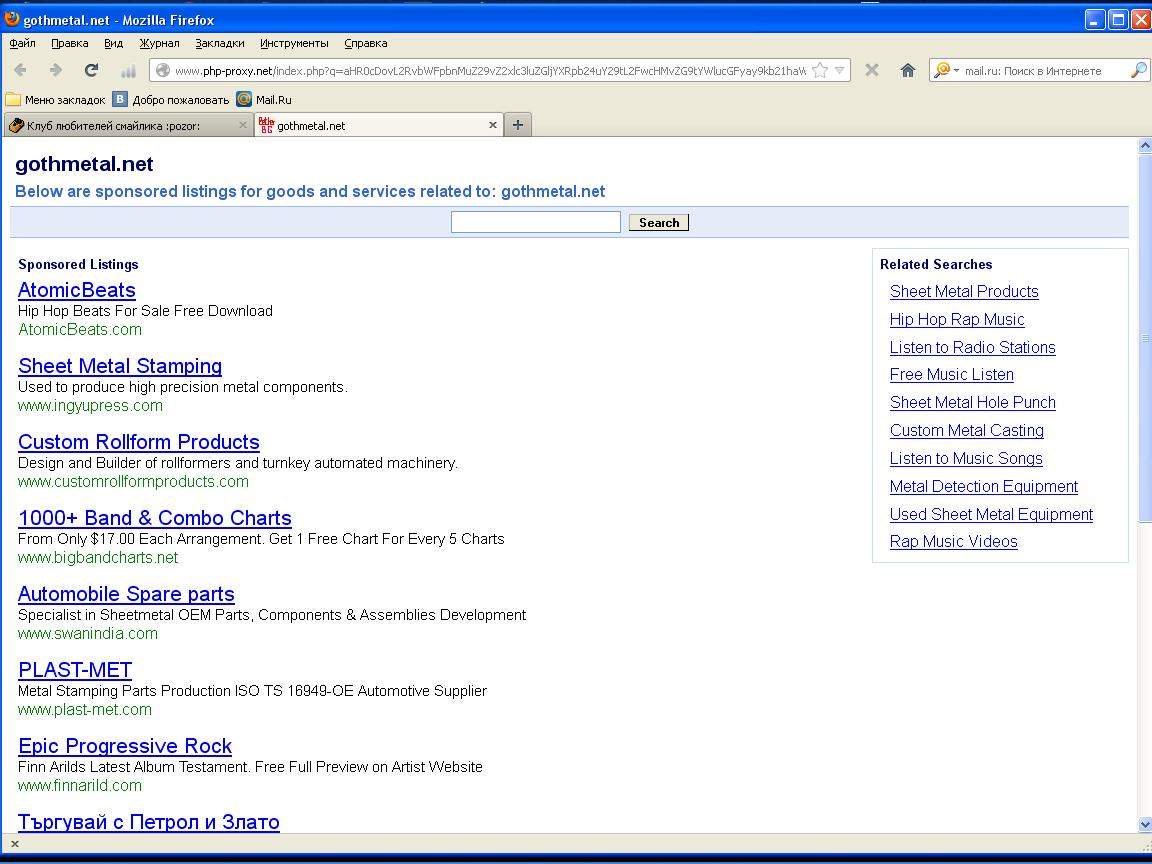This screenshot has width=1152, height=864.
Task: Open related search Used Sheet Metal Equipment
Action: coord(991,514)
